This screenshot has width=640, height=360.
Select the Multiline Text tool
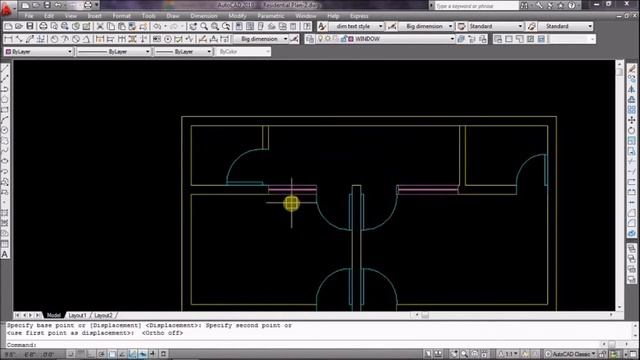[x=5, y=254]
